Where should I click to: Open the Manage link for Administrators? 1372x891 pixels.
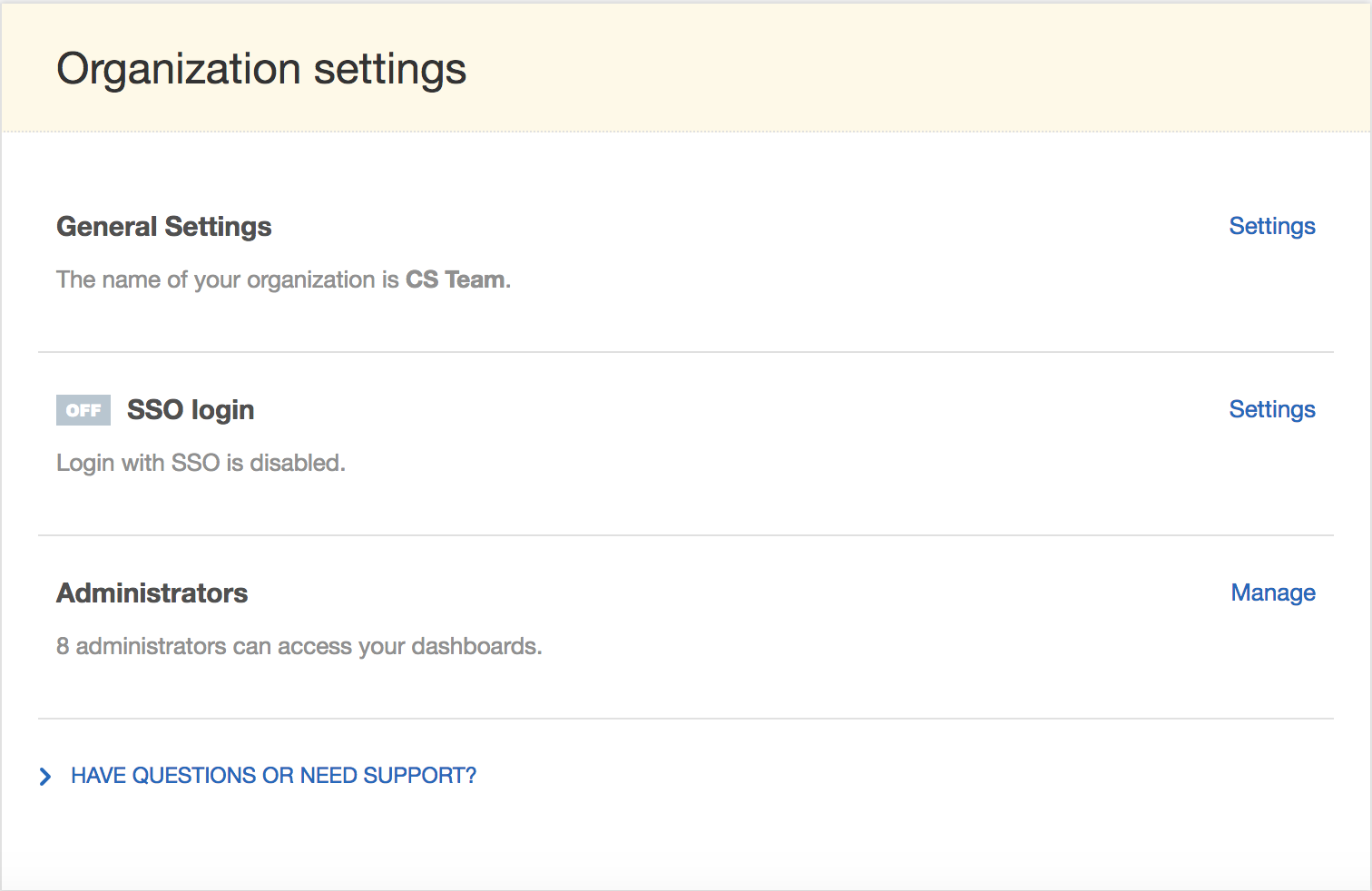[1273, 592]
